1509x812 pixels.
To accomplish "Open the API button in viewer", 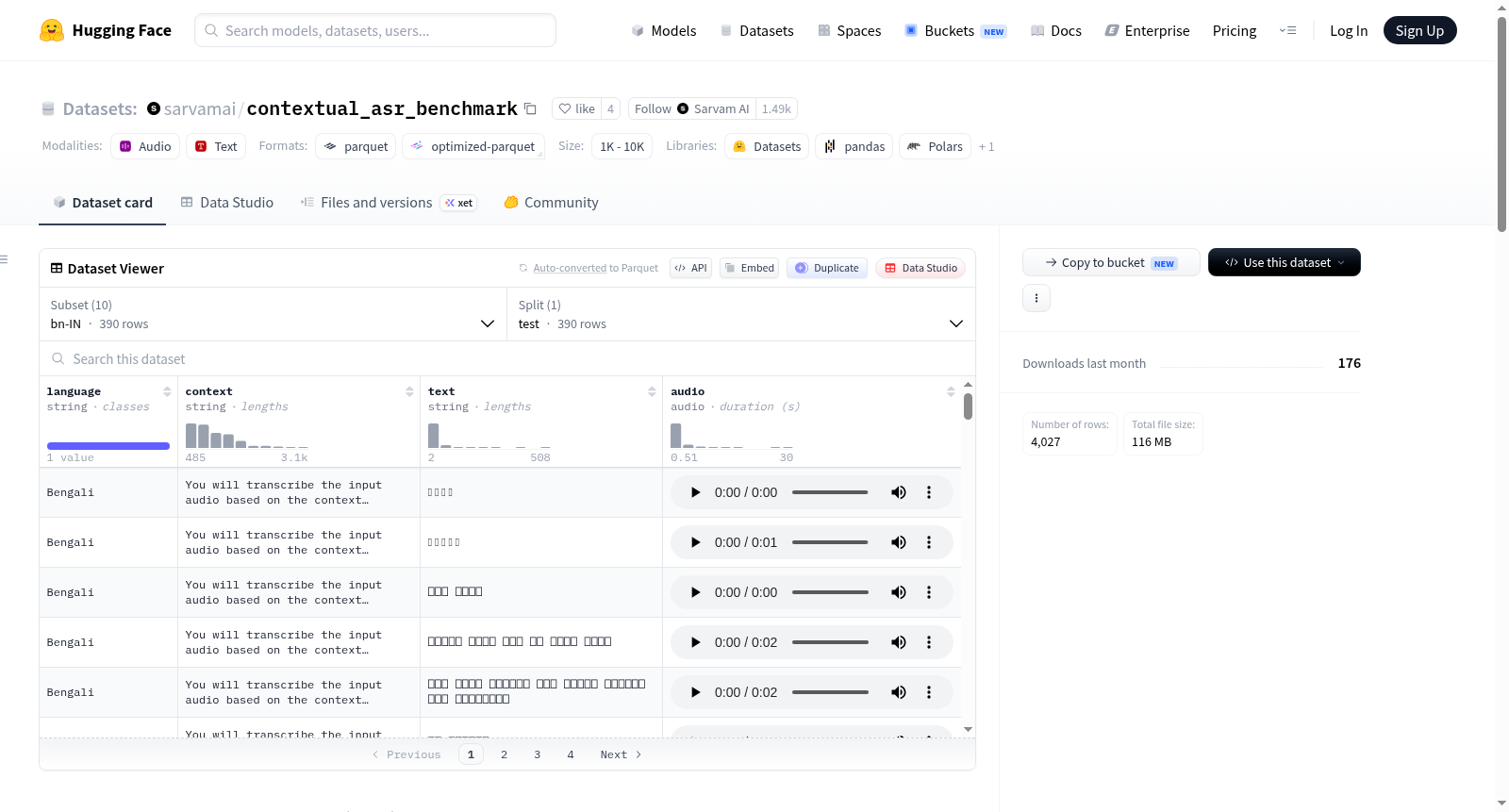I will [x=690, y=268].
